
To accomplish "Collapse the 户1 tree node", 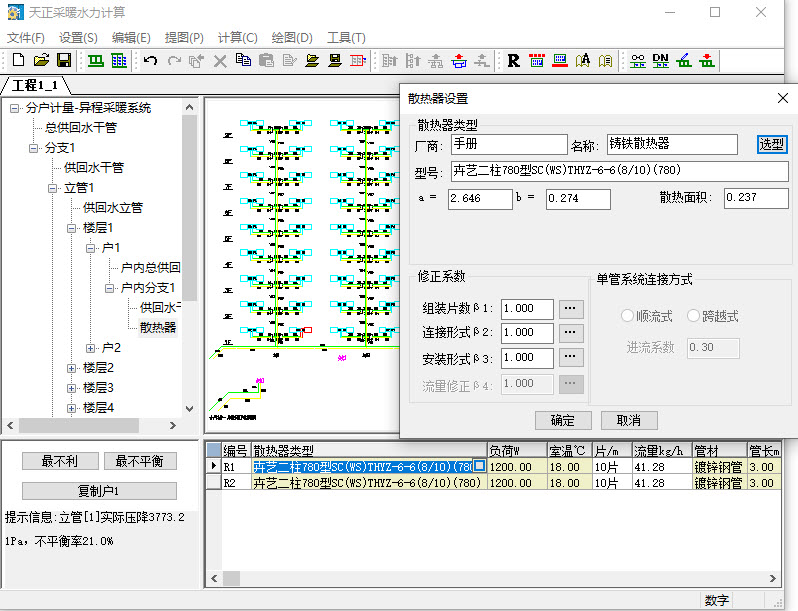I will (x=91, y=248).
